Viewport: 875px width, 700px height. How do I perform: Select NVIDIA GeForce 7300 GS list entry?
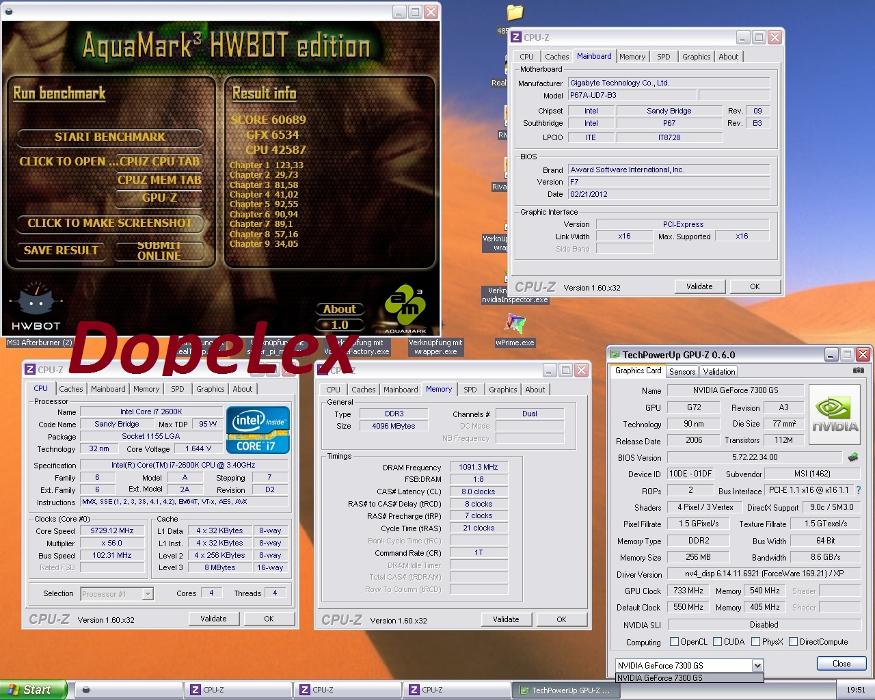[x=689, y=678]
